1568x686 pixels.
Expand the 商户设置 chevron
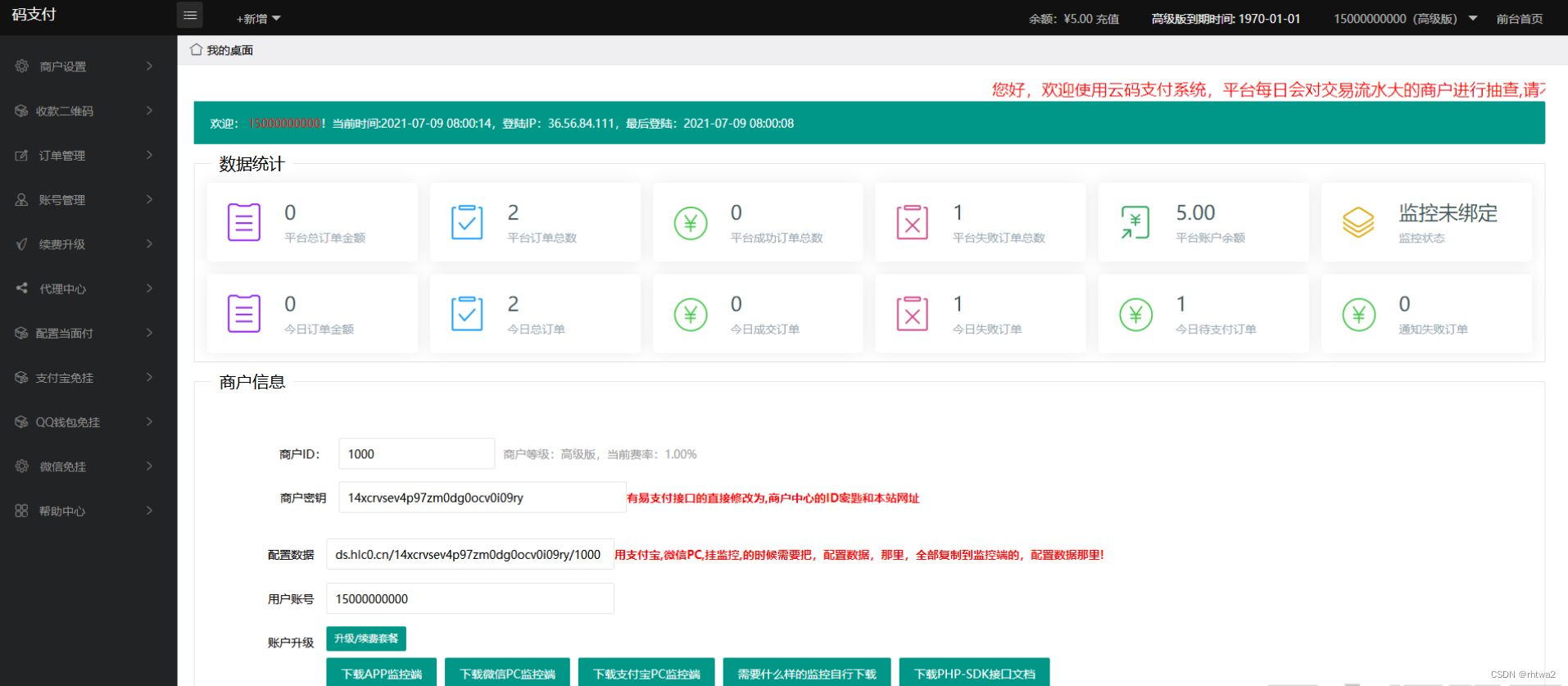click(149, 66)
